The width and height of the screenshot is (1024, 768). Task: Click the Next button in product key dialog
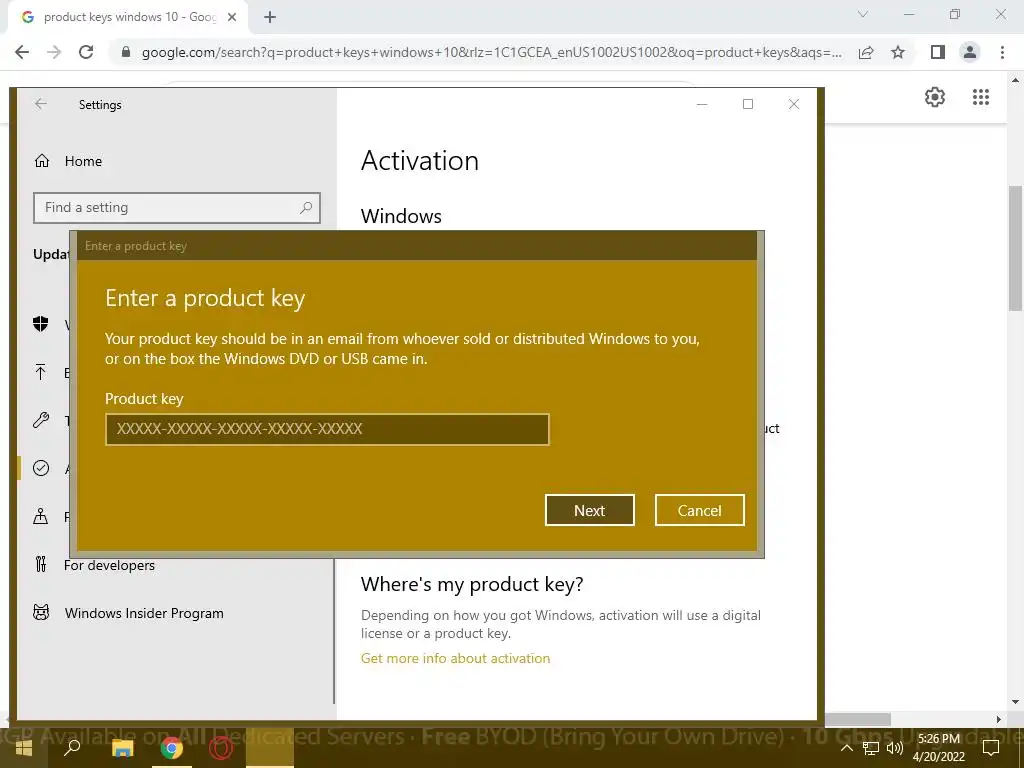pos(589,510)
